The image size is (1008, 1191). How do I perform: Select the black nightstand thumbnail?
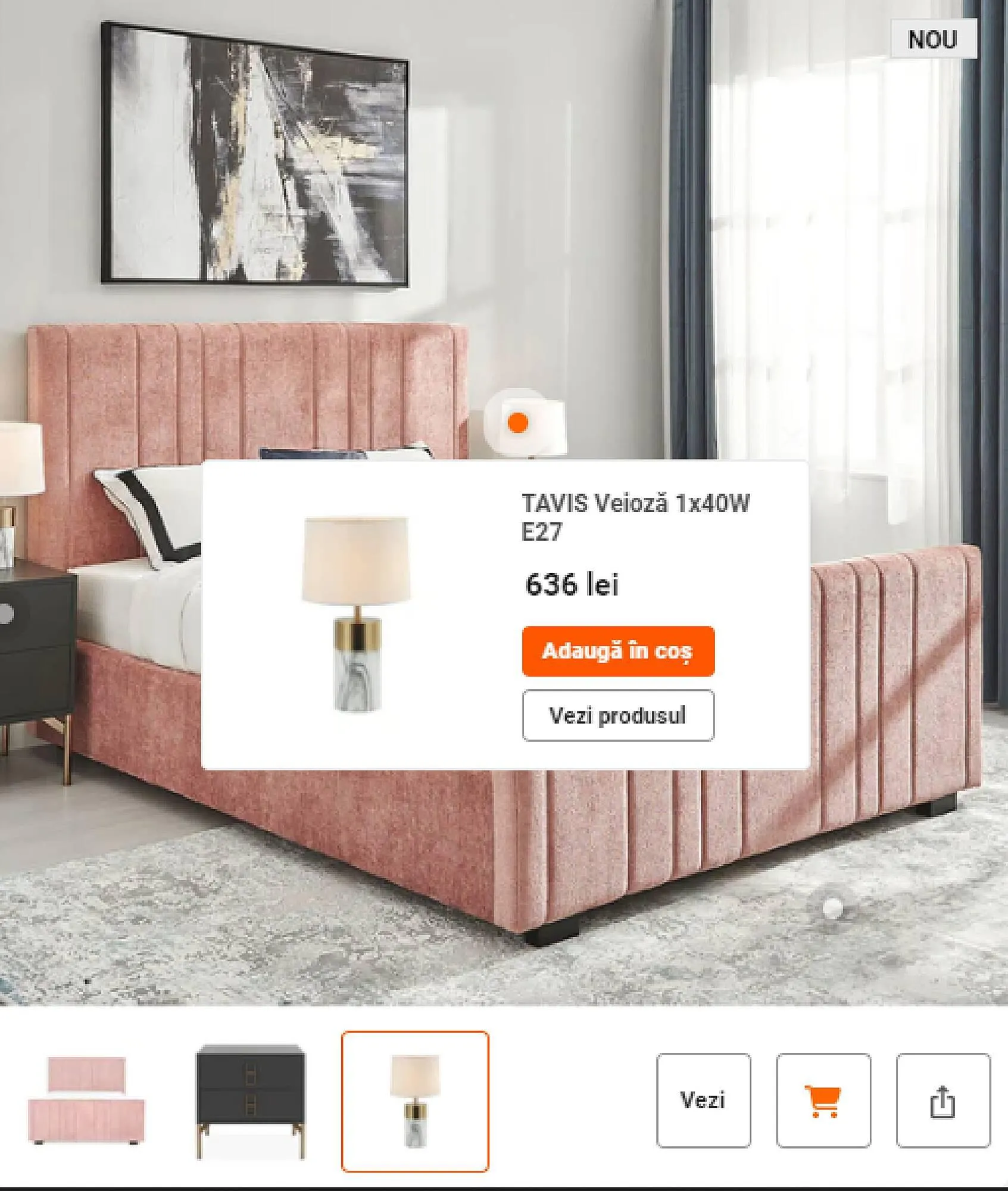[x=251, y=1102]
